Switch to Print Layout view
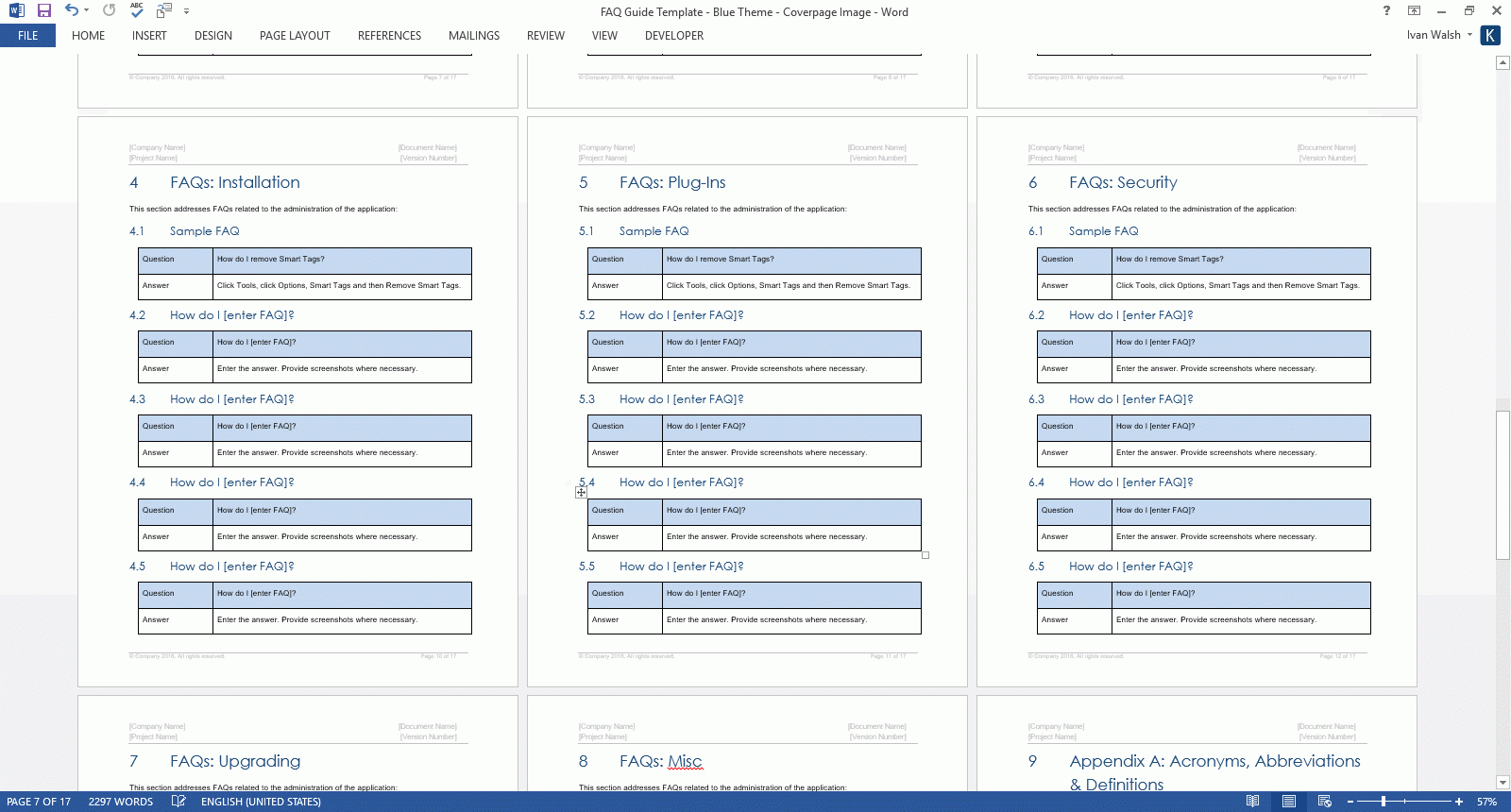The height and width of the screenshot is (812, 1511). click(x=1289, y=802)
